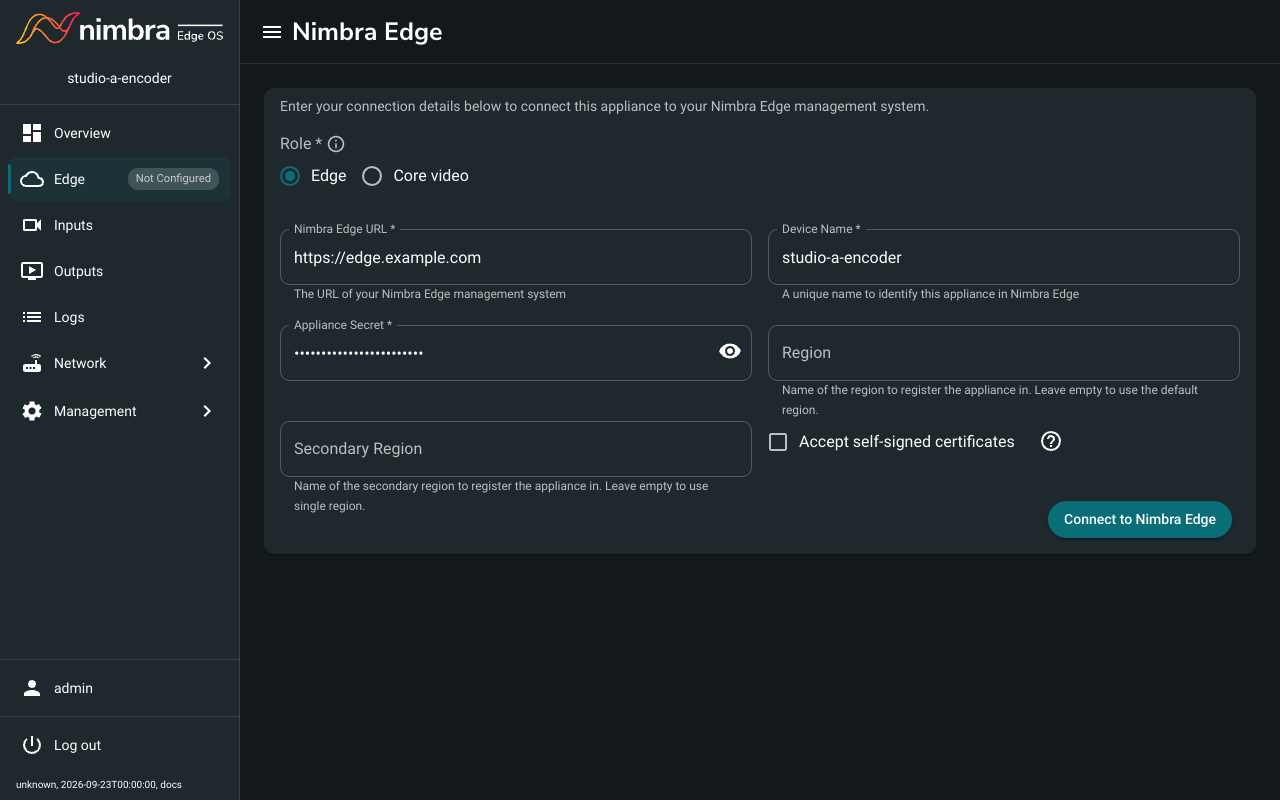Click the admin account entry
The image size is (1280, 800).
120,688
